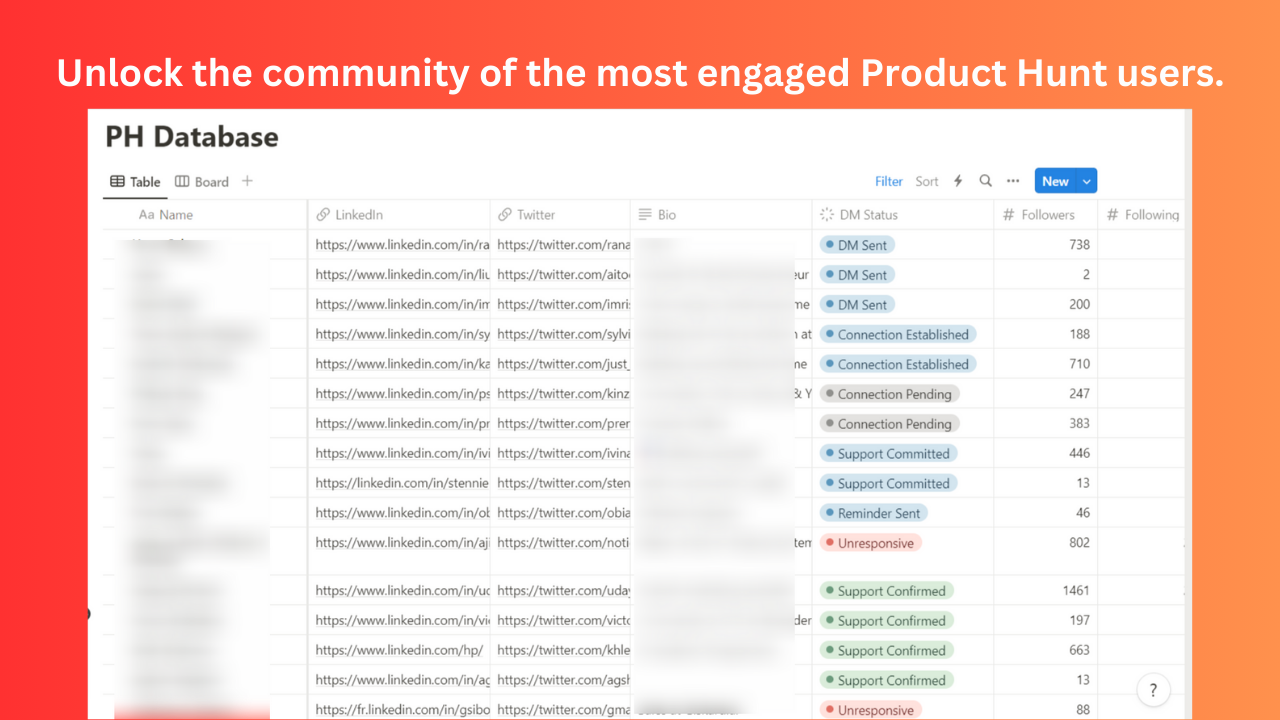Screen dimensions: 1280x720
Task: Select Unresponsive tag in the 88-follower row
Action: point(870,710)
